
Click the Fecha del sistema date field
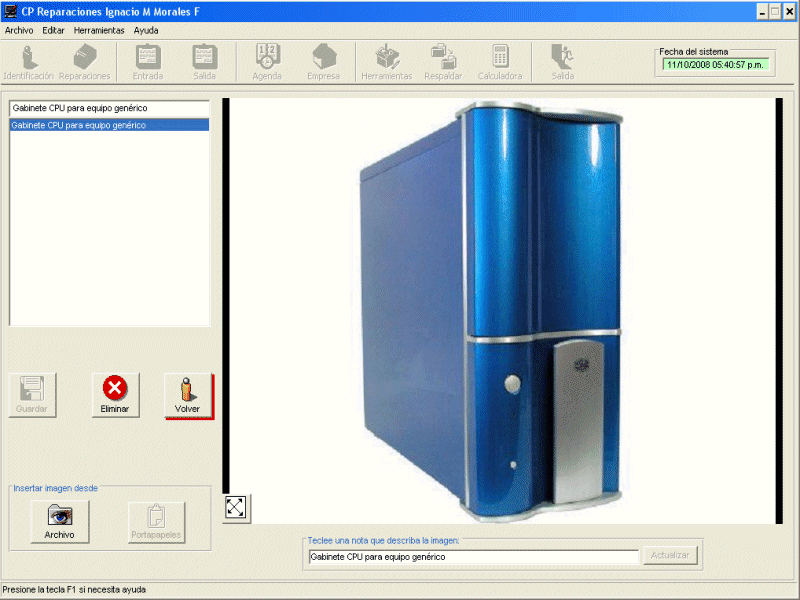point(715,65)
